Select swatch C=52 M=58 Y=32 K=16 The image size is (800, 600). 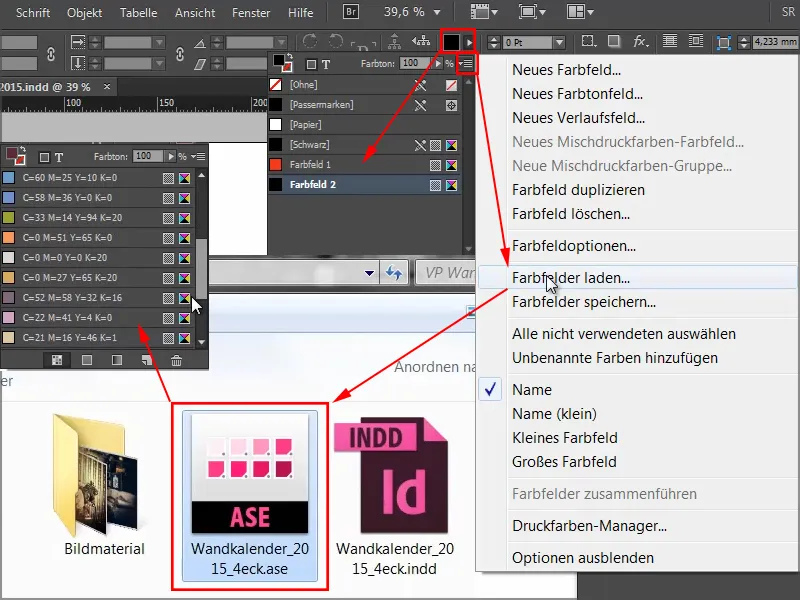(98, 298)
